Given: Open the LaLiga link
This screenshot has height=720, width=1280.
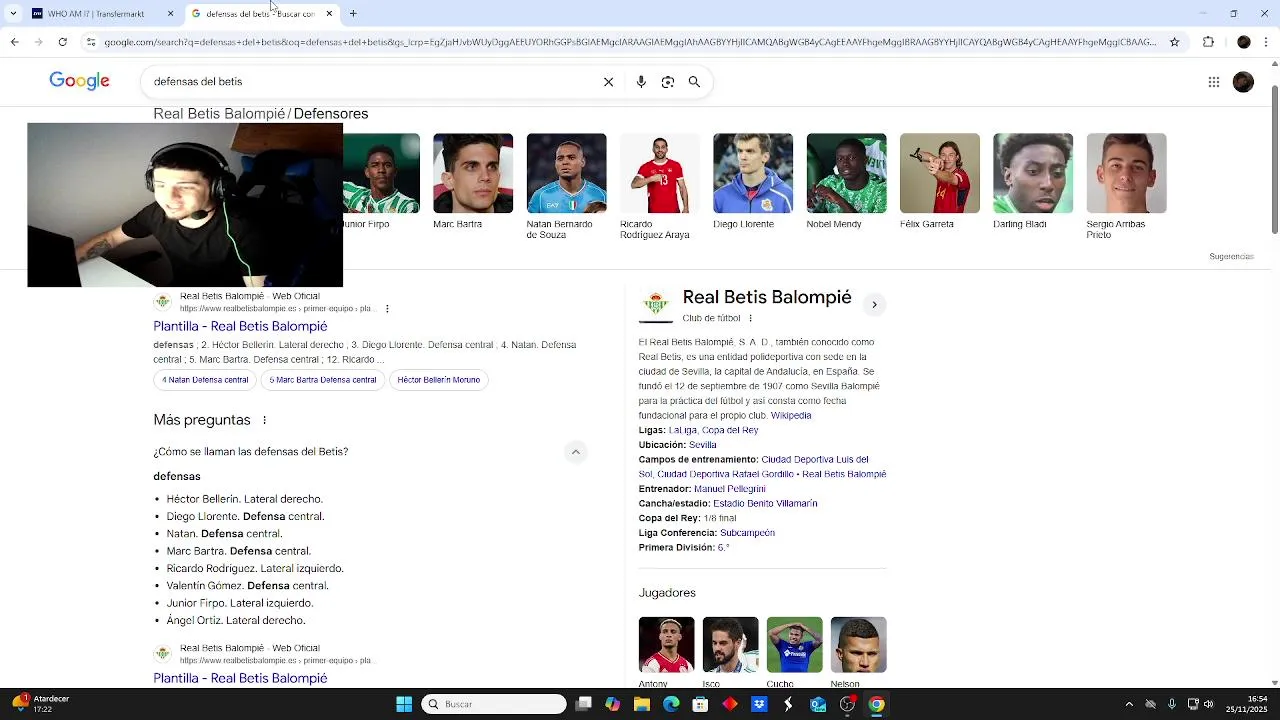Looking at the screenshot, I should pyautogui.click(x=682, y=430).
